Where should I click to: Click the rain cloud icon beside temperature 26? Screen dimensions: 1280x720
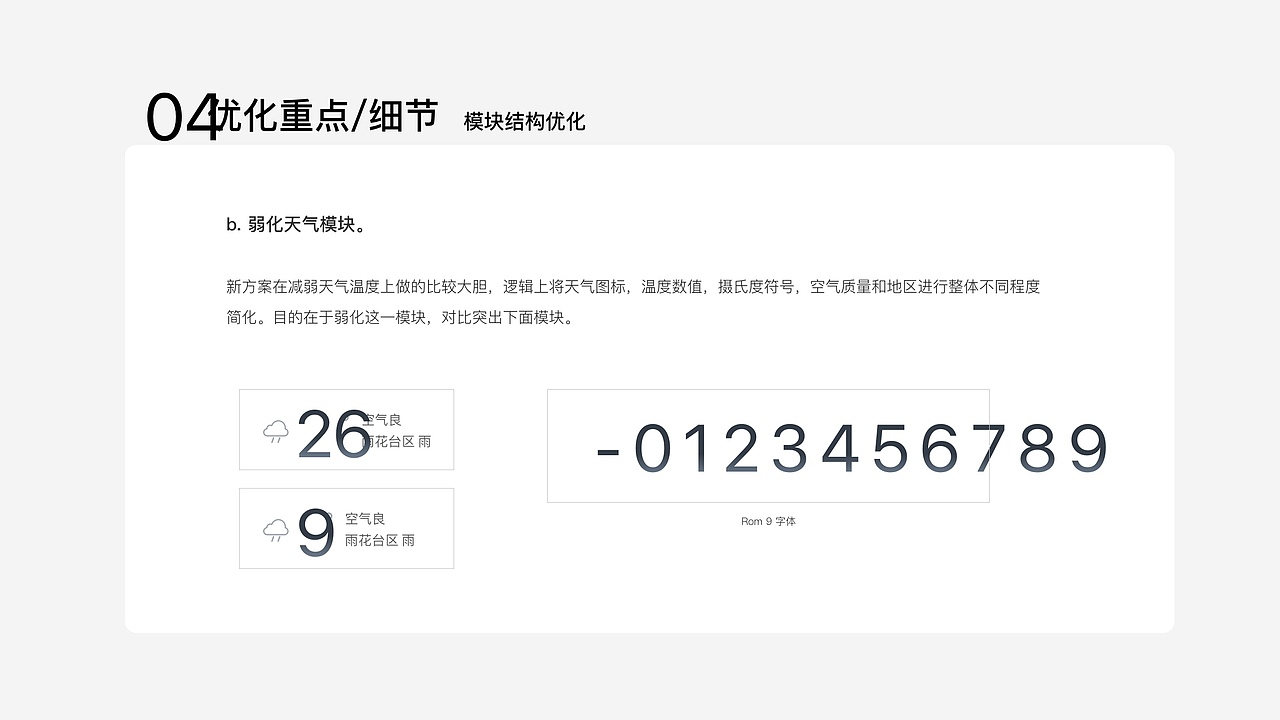tap(275, 433)
